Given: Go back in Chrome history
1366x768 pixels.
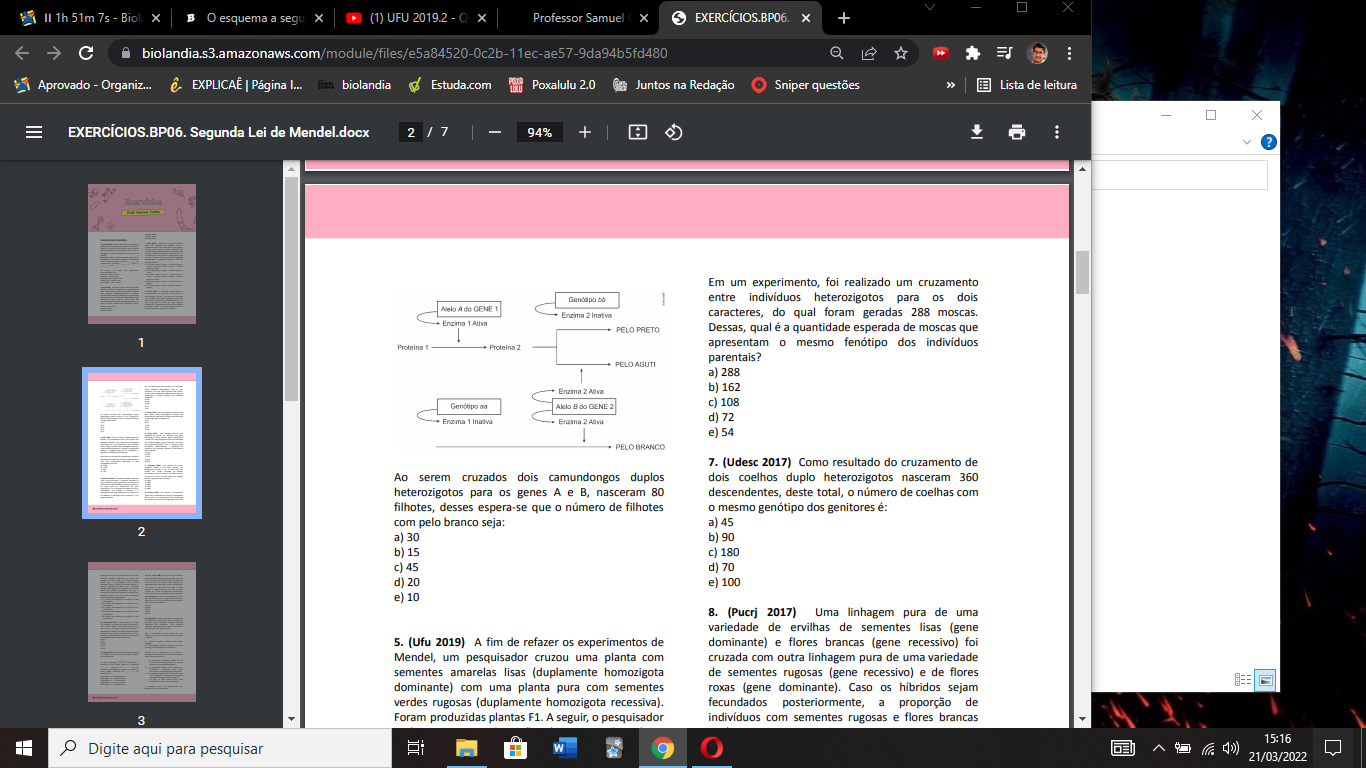Looking at the screenshot, I should pos(22,53).
